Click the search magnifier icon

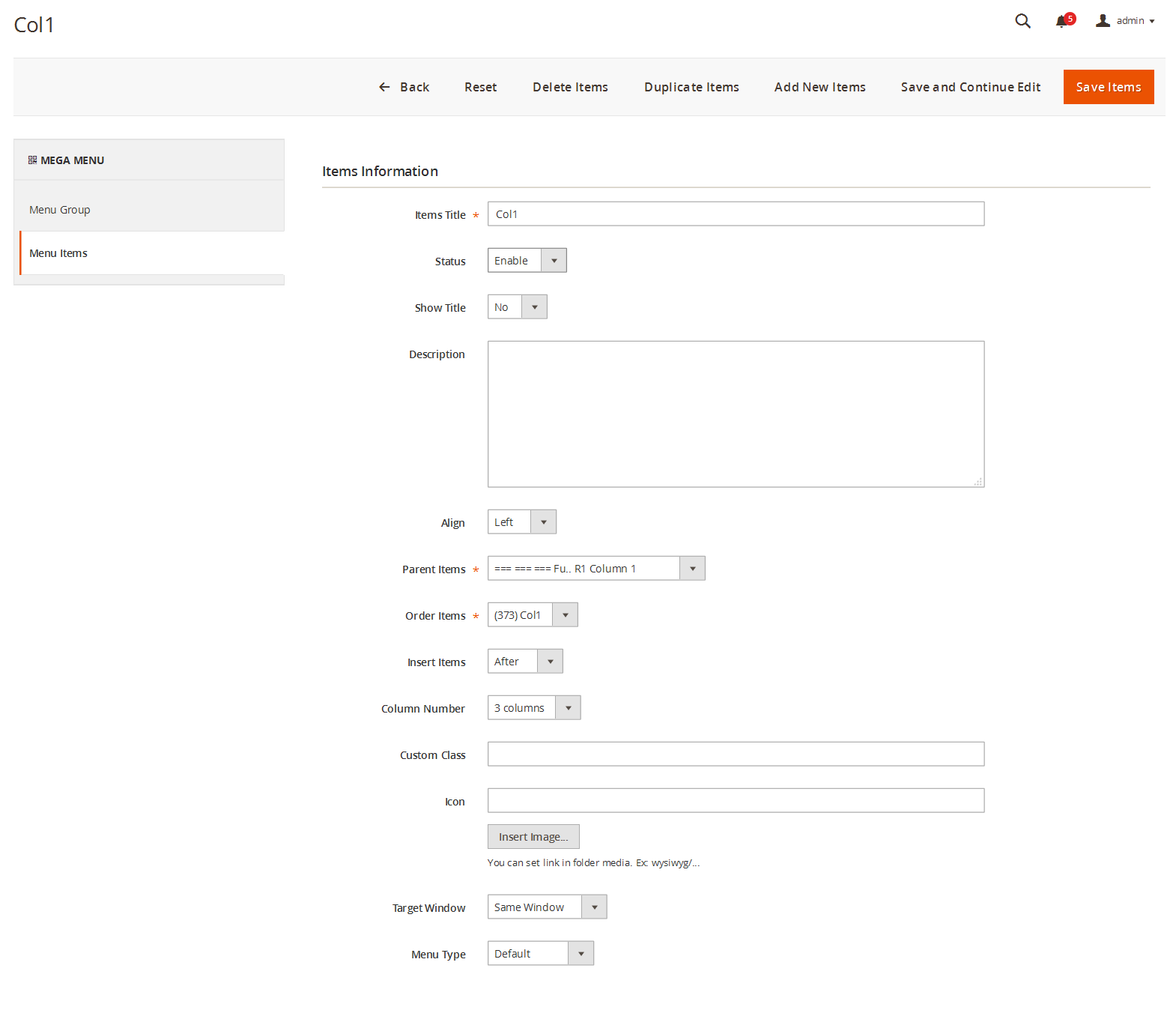[1022, 21]
